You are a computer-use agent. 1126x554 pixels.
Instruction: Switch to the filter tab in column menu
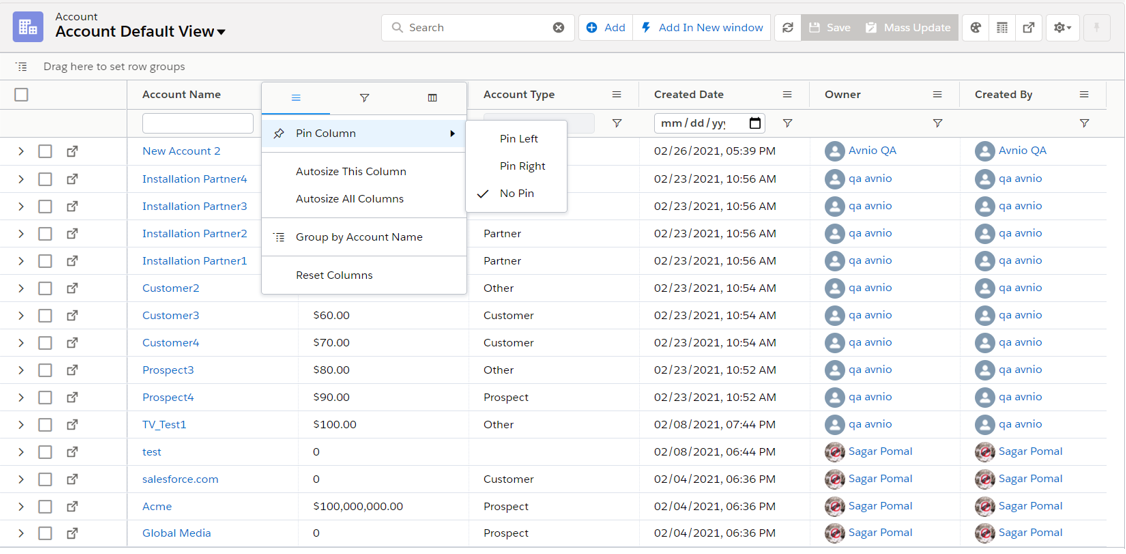pyautogui.click(x=364, y=98)
